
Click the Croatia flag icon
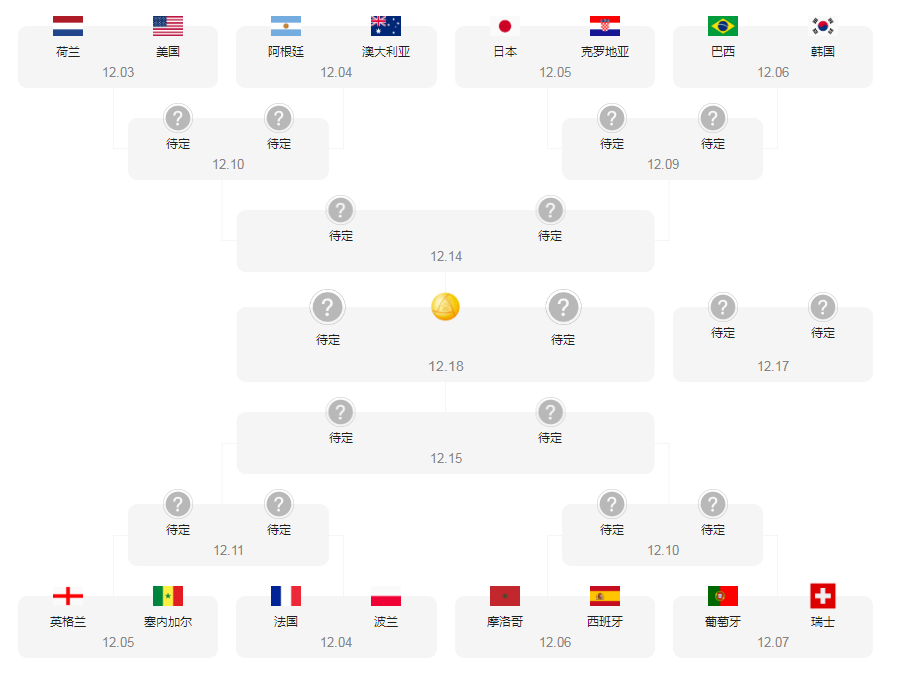[x=605, y=26]
